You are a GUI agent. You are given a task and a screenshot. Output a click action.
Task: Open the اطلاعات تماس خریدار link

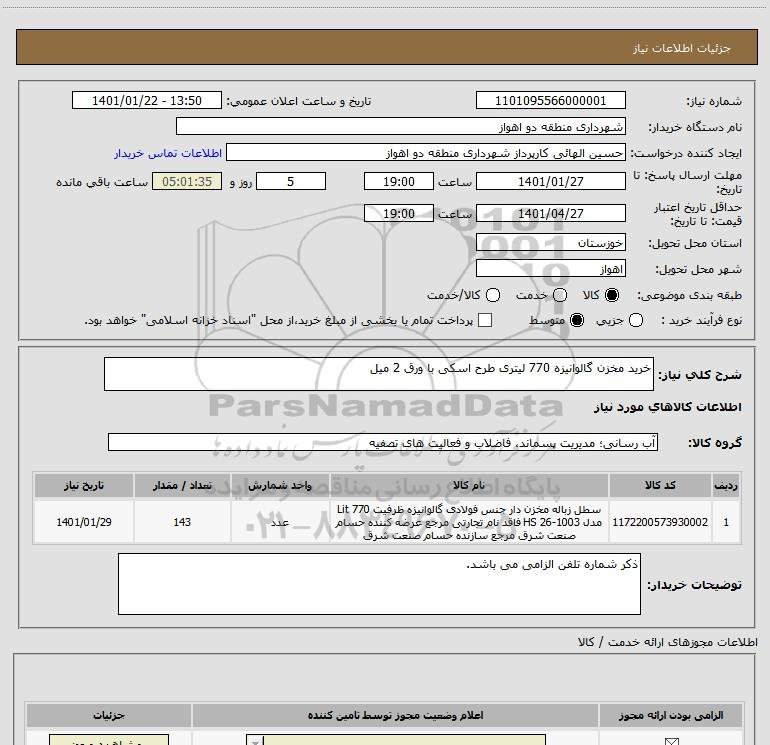coord(168,153)
